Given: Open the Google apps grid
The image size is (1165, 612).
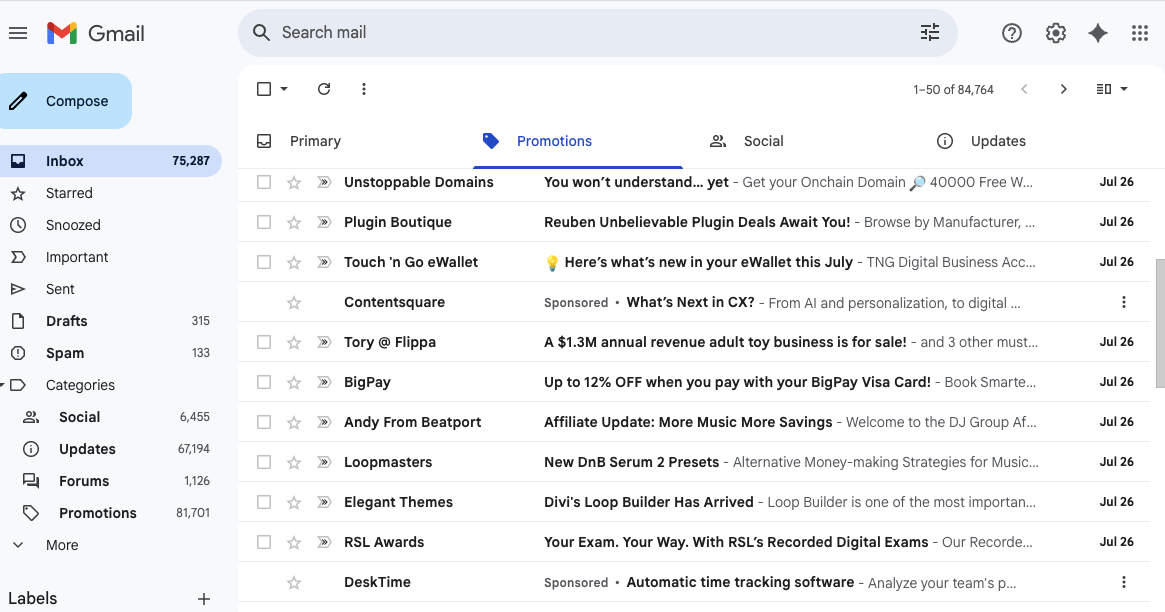Looking at the screenshot, I should click(x=1140, y=33).
